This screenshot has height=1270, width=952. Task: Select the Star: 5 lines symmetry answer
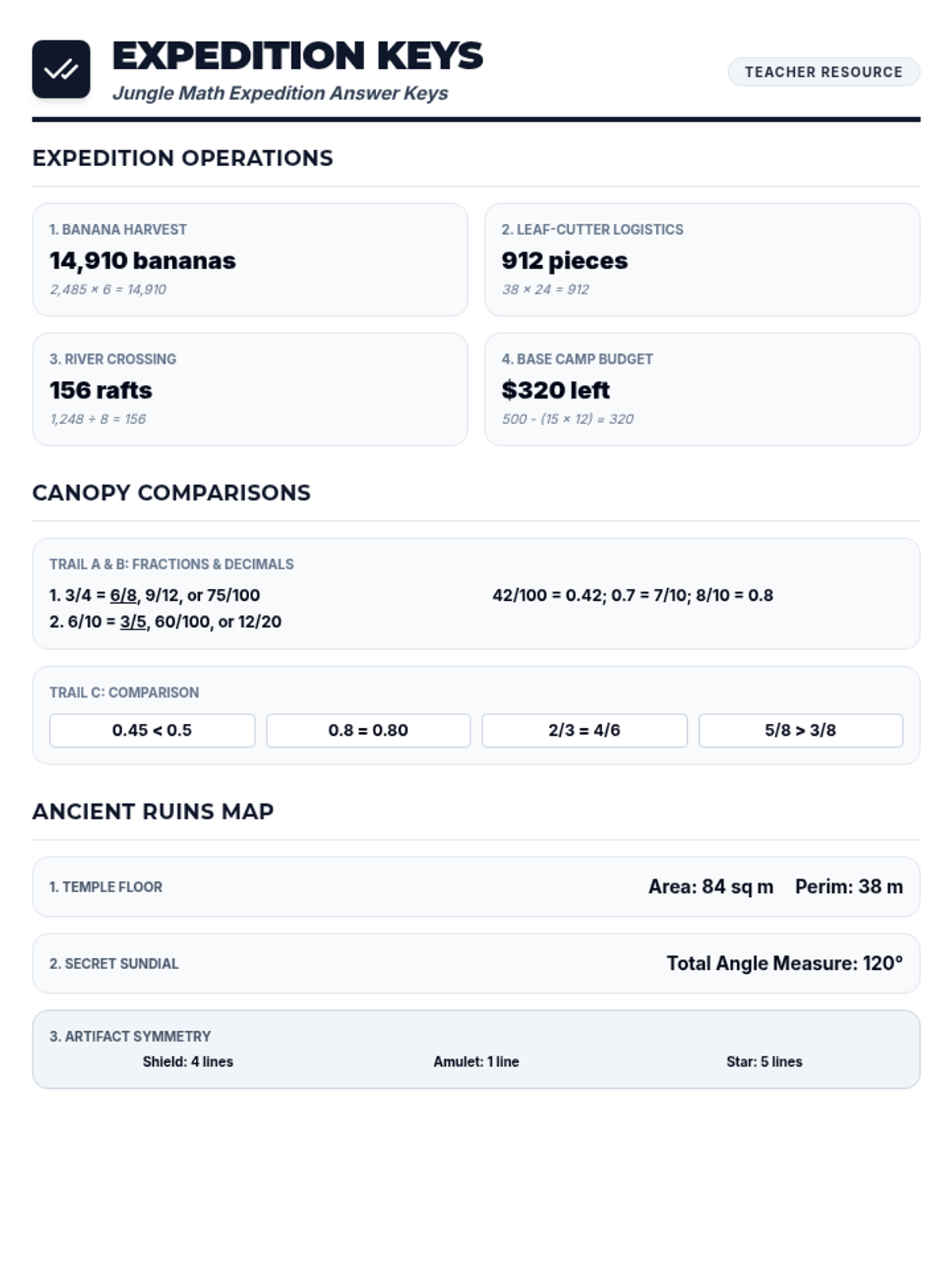point(765,1062)
